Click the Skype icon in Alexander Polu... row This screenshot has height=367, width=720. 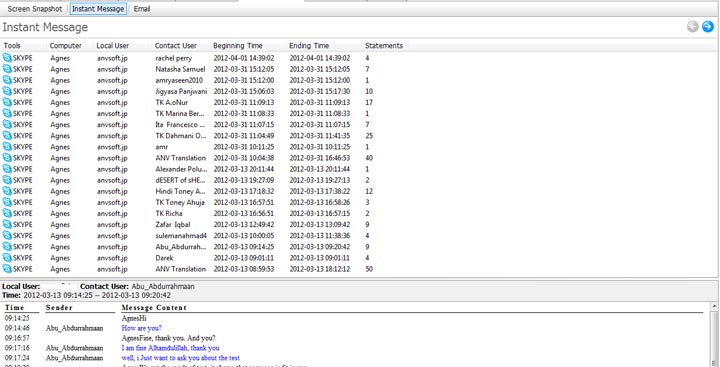[x=7, y=169]
